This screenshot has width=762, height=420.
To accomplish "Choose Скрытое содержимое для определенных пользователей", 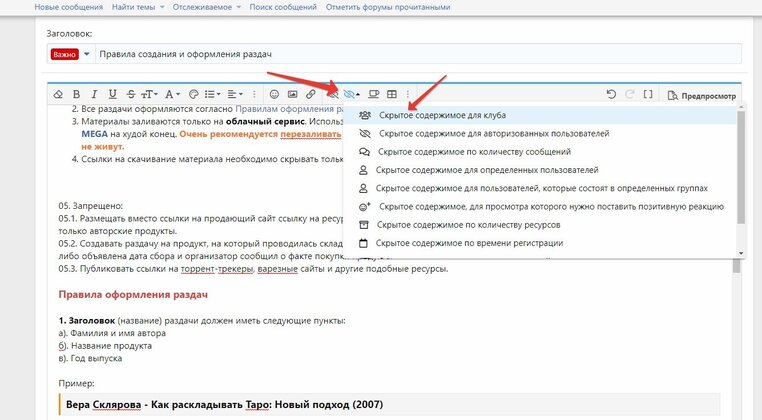I will pos(539,170).
